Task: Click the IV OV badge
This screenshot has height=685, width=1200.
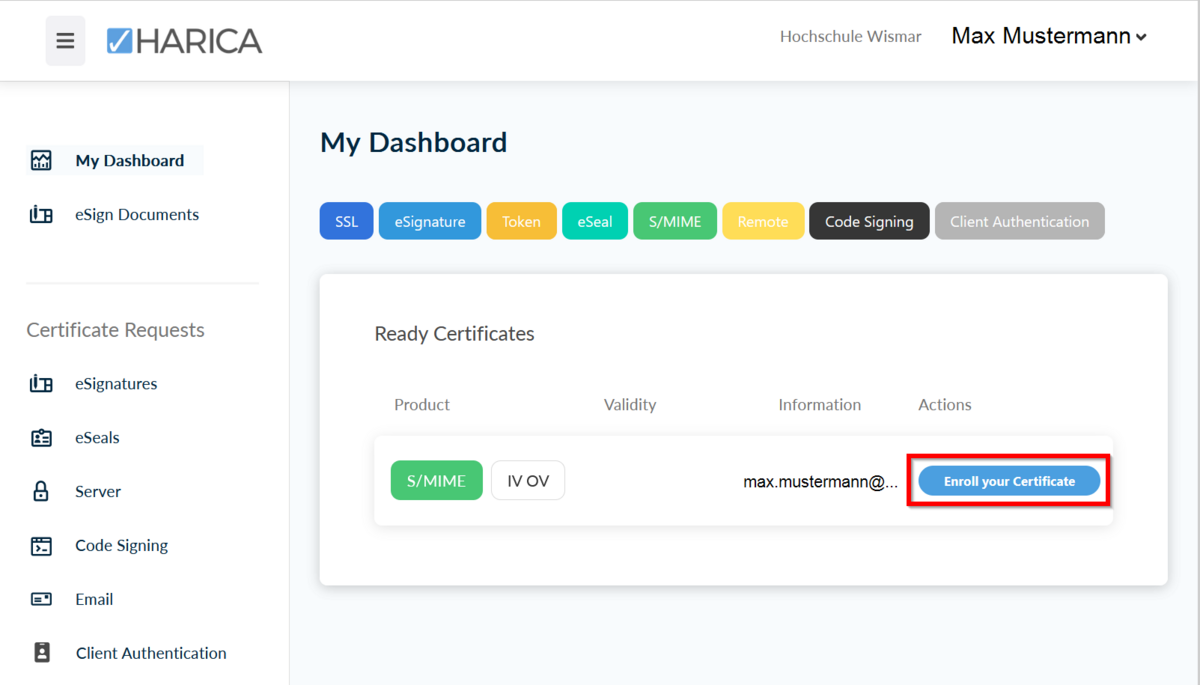Action: tap(527, 481)
